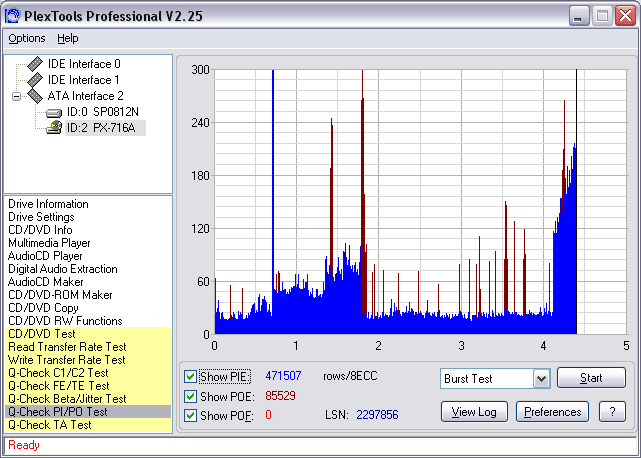Viewport: 641px width, 458px height.
Task: Open AudioCD Maker
Action: click(x=46, y=282)
